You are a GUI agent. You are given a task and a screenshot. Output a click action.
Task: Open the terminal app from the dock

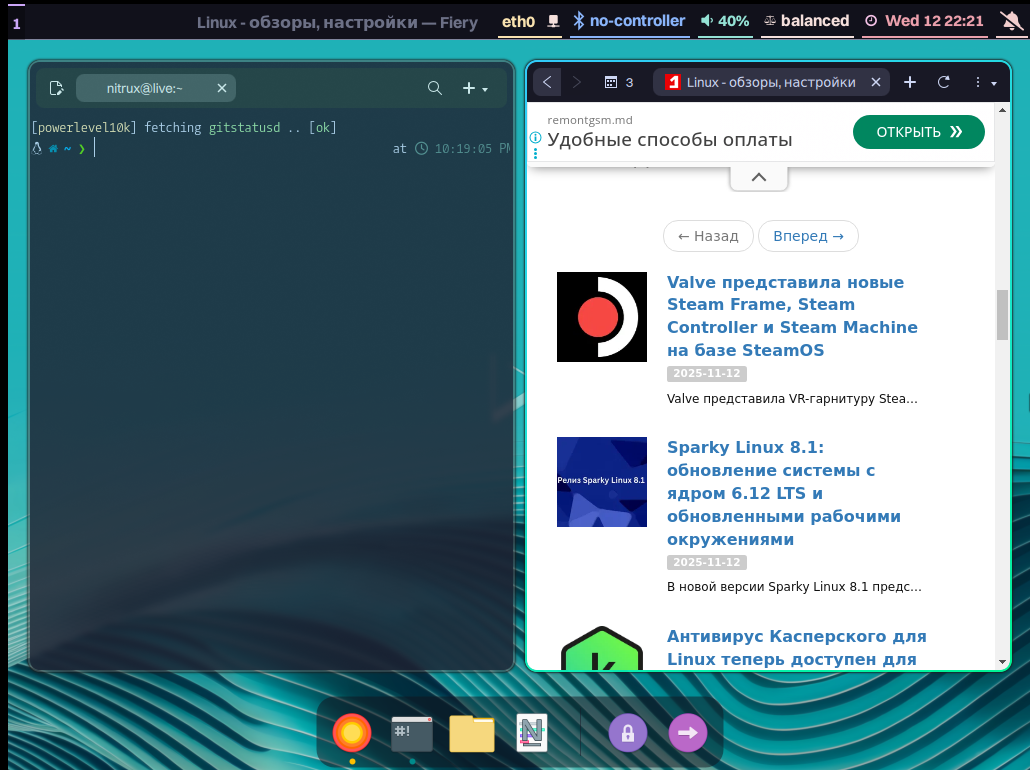pos(412,733)
